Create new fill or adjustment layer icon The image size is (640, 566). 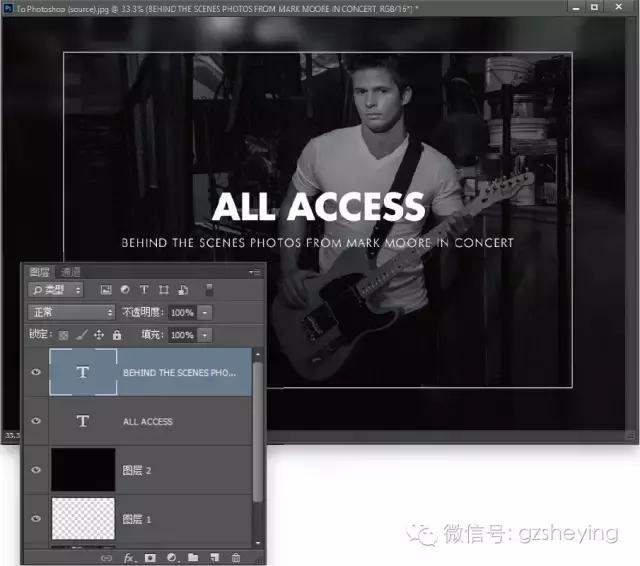(172, 558)
